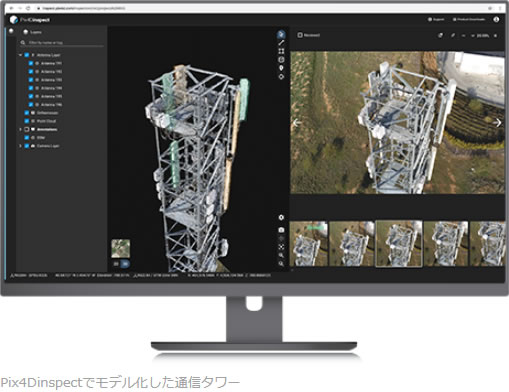Open the Support link
509x392 pixels.
point(436,19)
